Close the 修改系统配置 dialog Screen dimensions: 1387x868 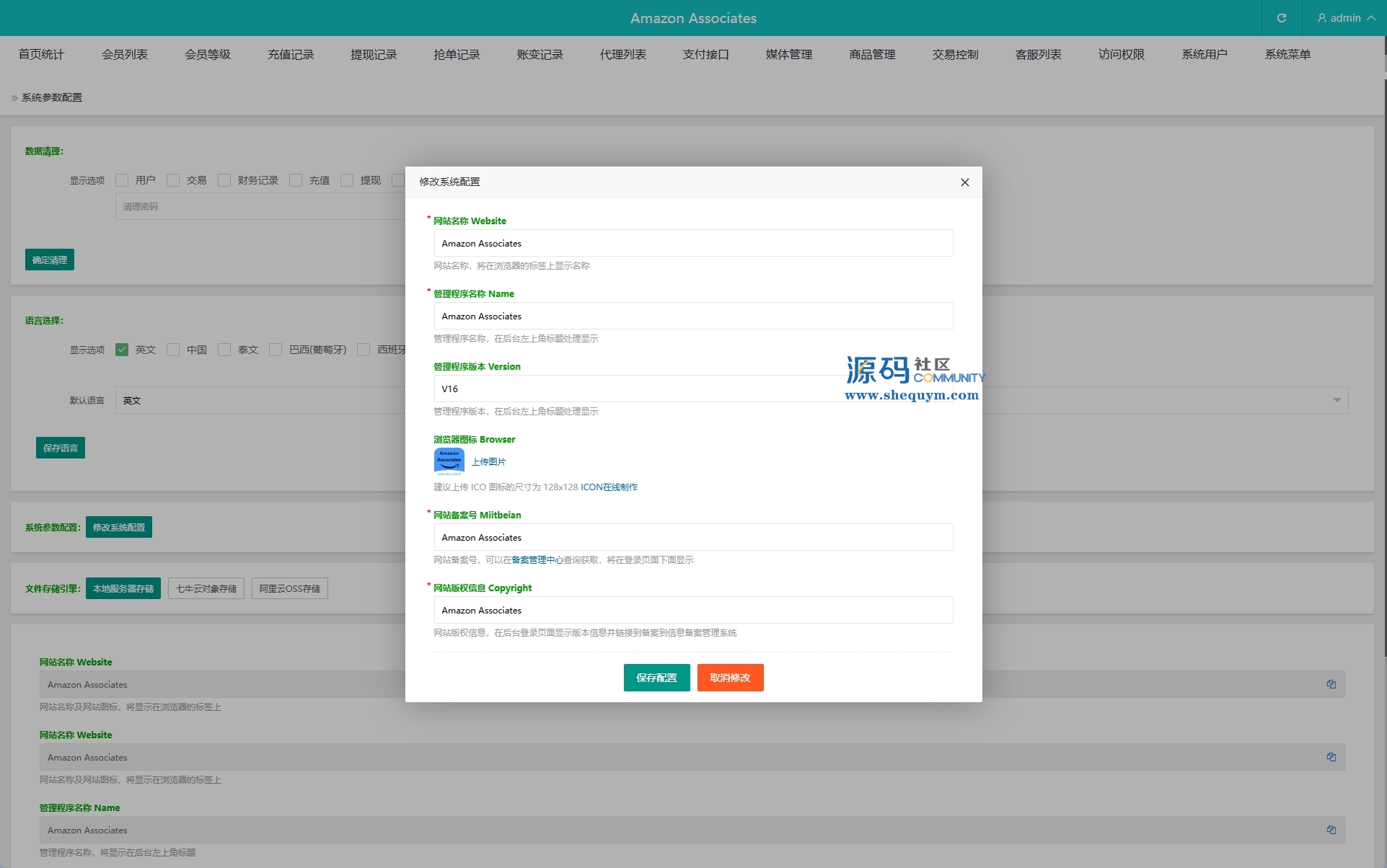pyautogui.click(x=964, y=182)
